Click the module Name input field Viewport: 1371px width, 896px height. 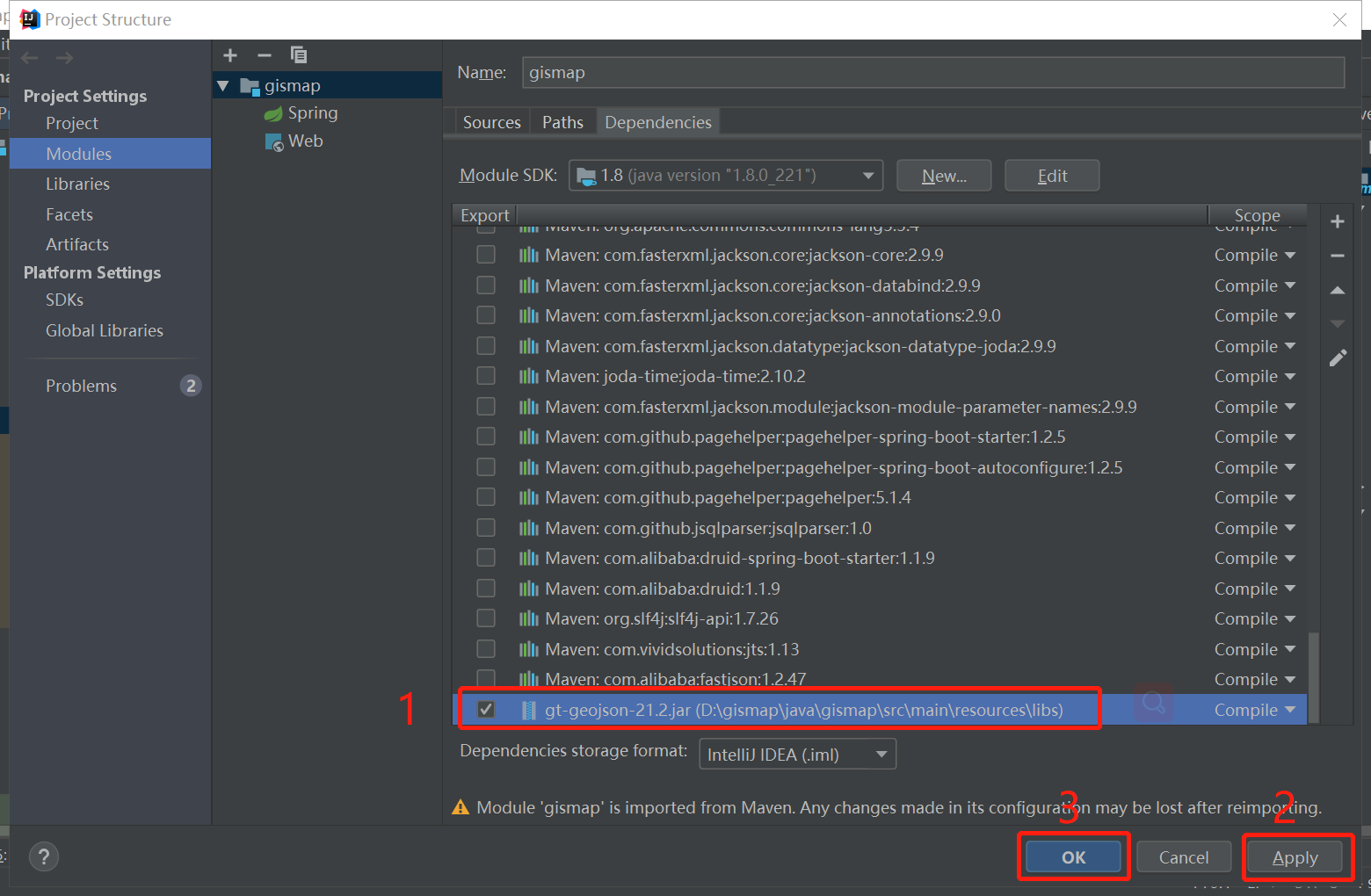(x=933, y=73)
